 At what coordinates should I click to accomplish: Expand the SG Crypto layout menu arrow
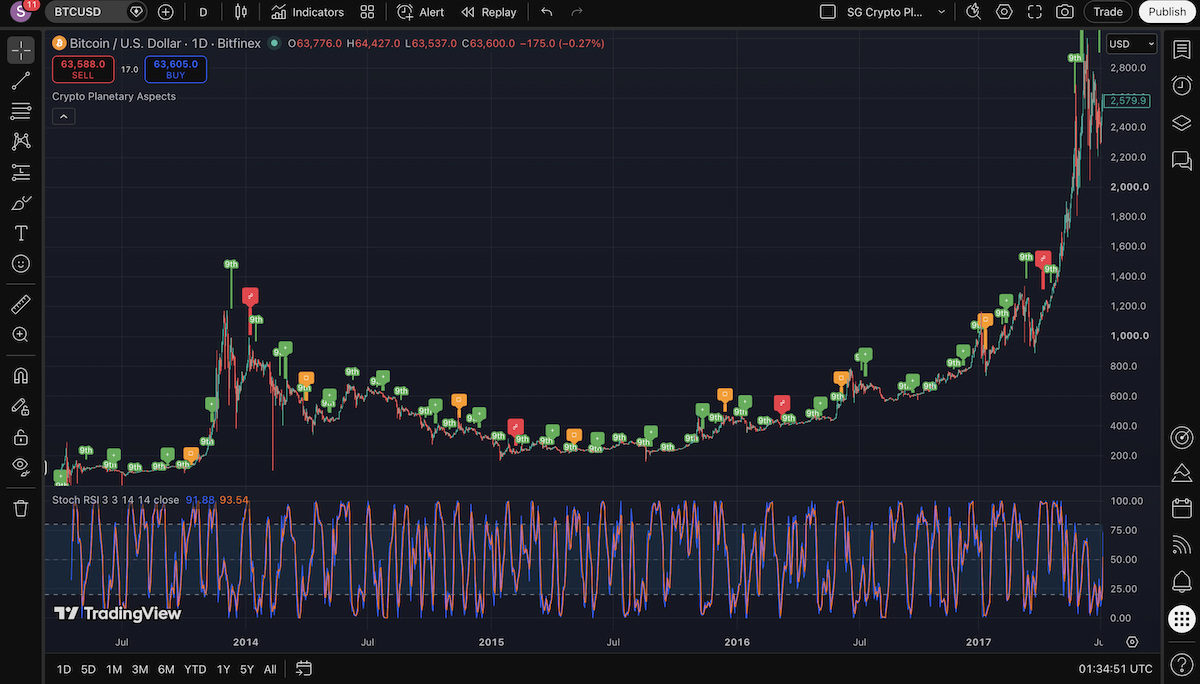tap(941, 12)
